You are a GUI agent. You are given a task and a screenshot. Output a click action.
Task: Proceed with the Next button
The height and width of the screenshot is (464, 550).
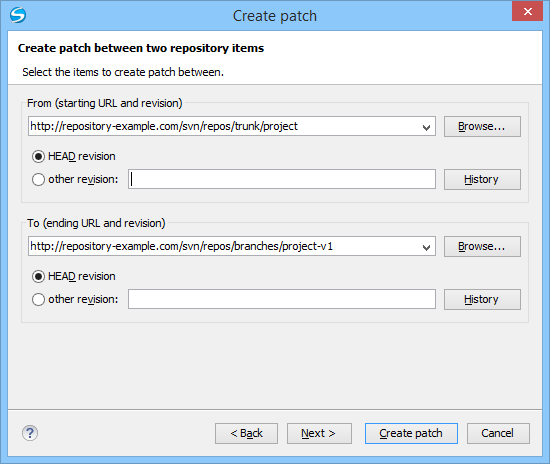pos(319,433)
